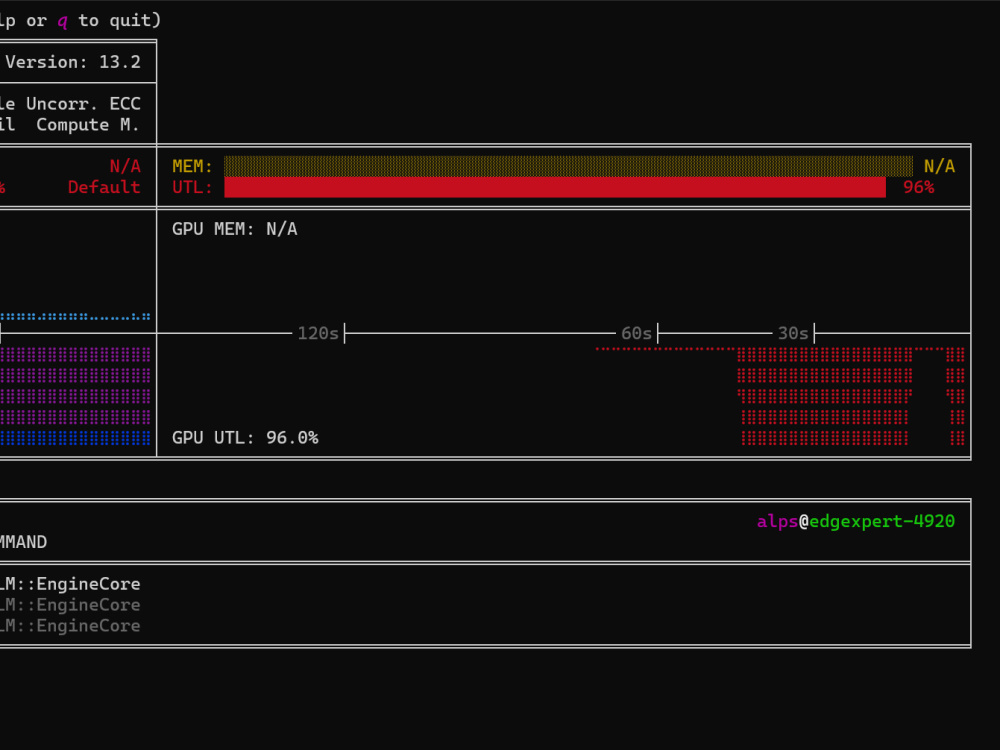The image size is (1000, 750).
Task: Click the 'UTL:' bar label
Action: click(192, 187)
